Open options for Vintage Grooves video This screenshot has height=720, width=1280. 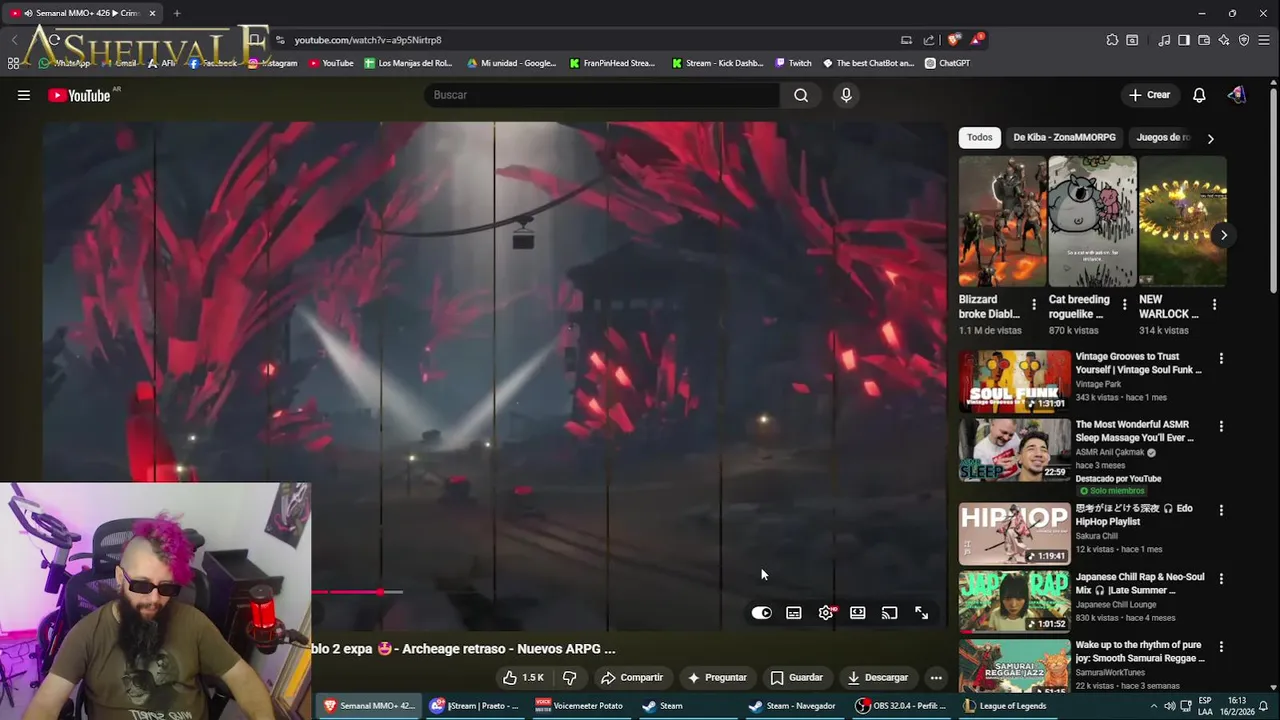click(x=1221, y=358)
